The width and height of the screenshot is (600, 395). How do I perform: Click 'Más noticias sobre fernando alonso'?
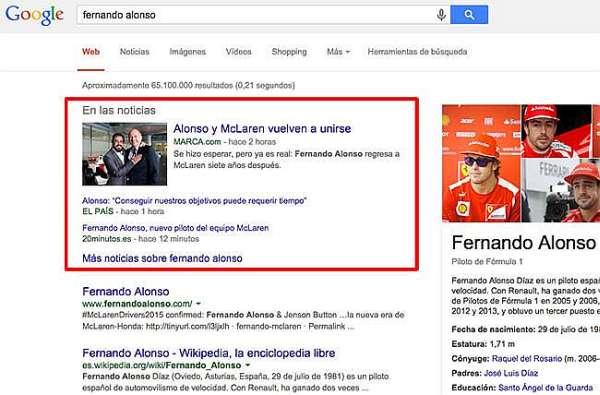[x=162, y=258]
